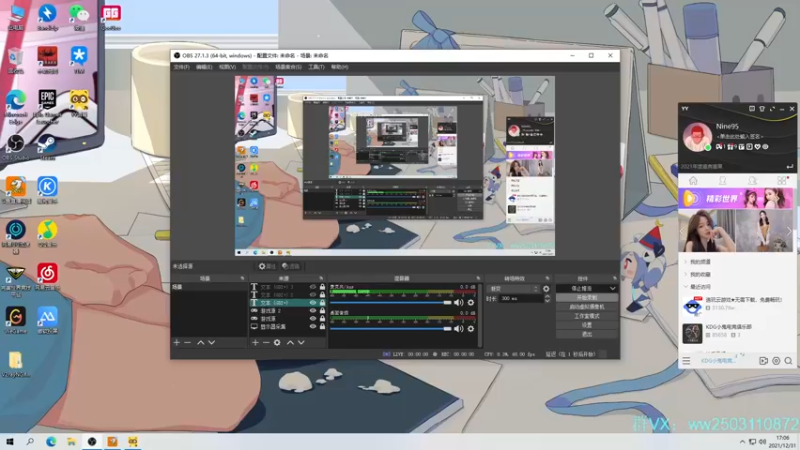
Task: Pop out the sources dock panel
Action: [321, 278]
